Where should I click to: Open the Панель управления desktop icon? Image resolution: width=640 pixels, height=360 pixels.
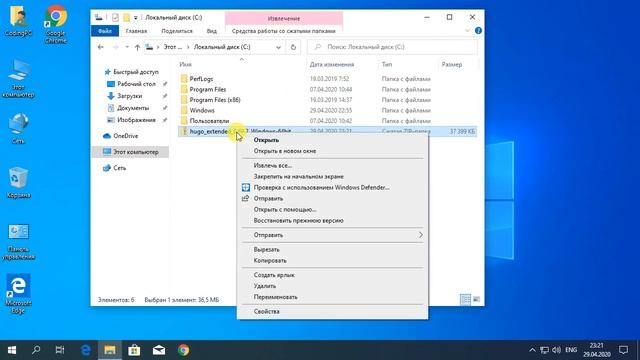(x=18, y=242)
